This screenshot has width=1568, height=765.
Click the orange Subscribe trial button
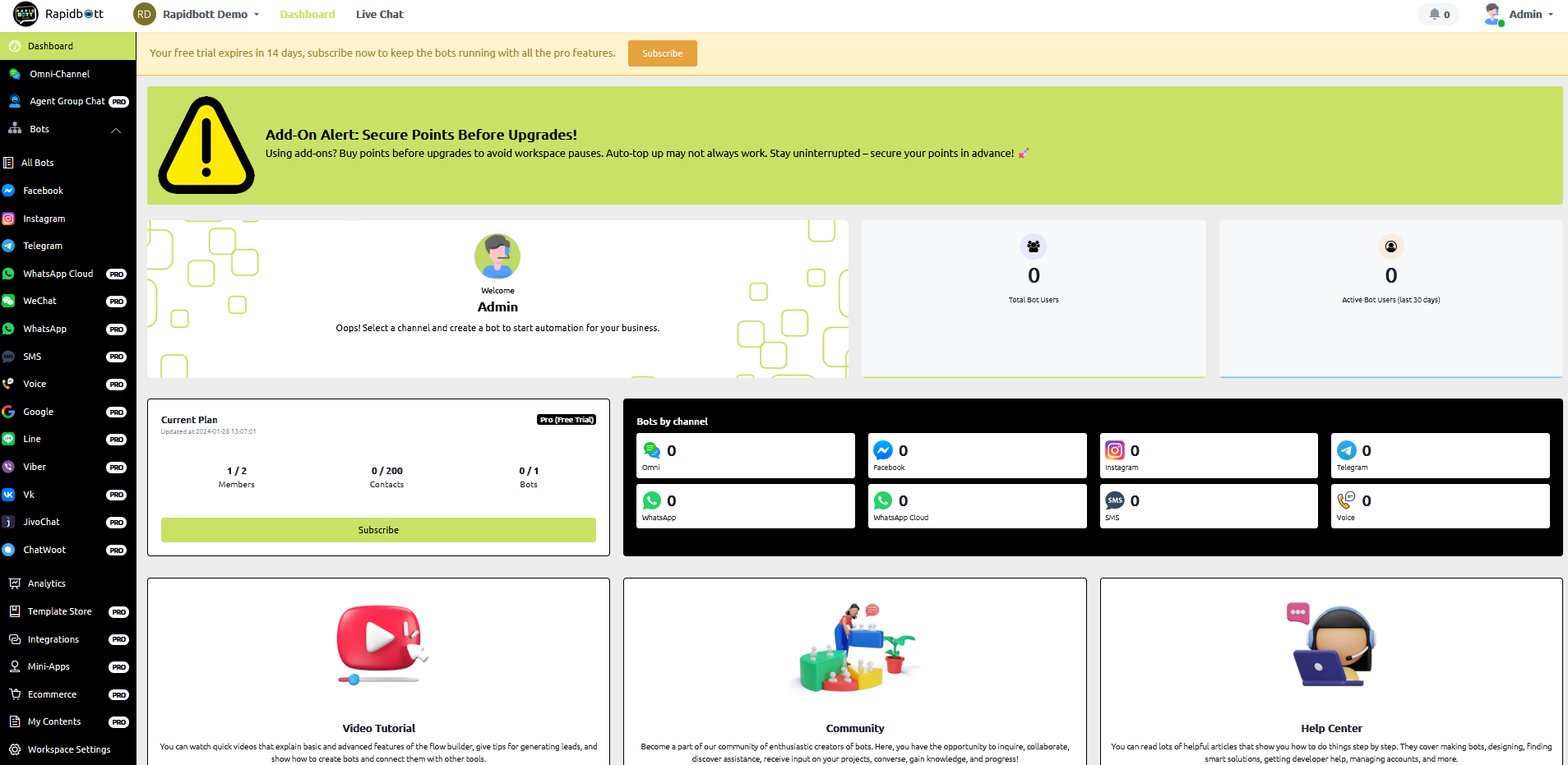click(x=662, y=53)
